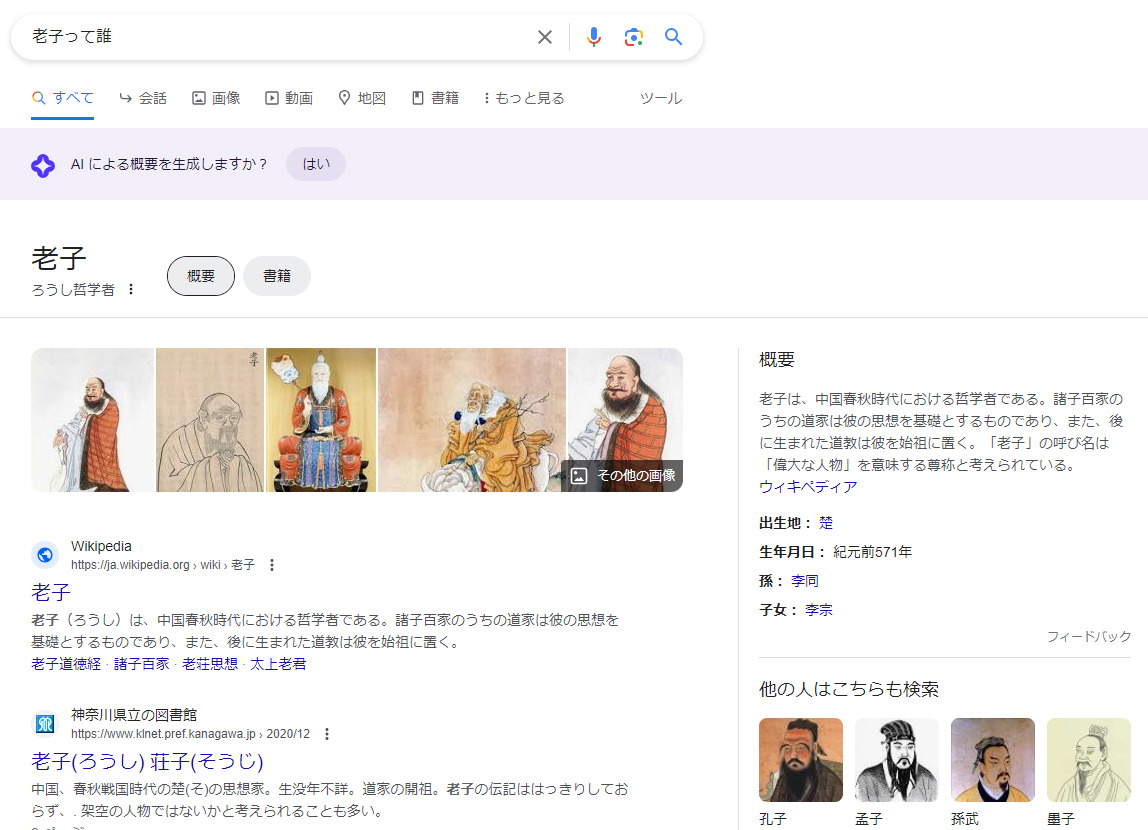Open the 墨子 portrait thumbnail
This screenshot has width=1148, height=830.
pos(1089,760)
